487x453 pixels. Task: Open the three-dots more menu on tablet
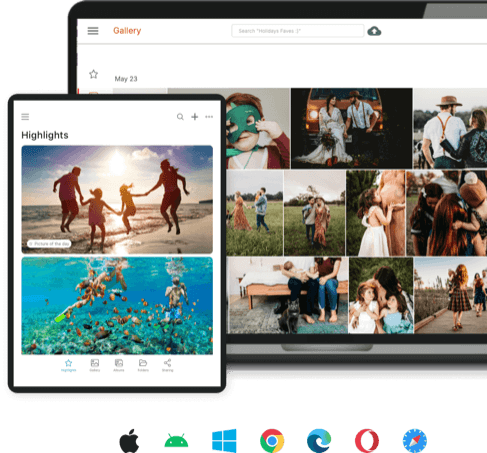(x=209, y=117)
